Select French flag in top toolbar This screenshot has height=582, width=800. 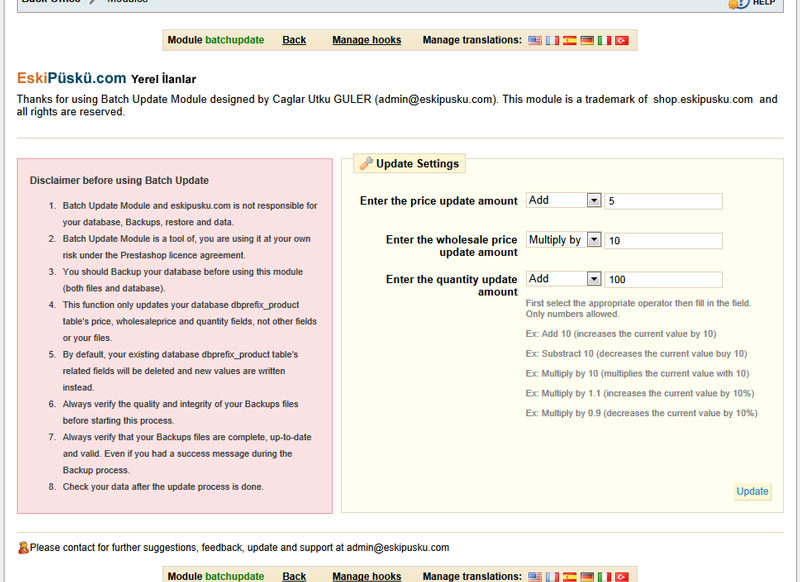552,40
